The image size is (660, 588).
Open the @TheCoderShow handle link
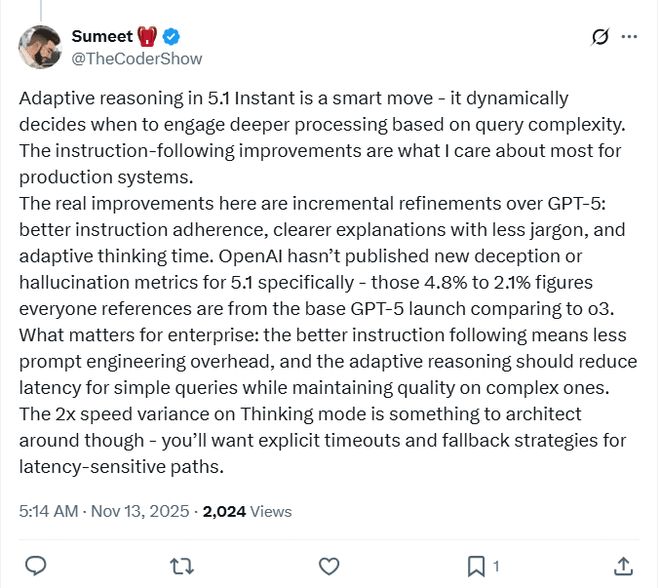click(136, 58)
